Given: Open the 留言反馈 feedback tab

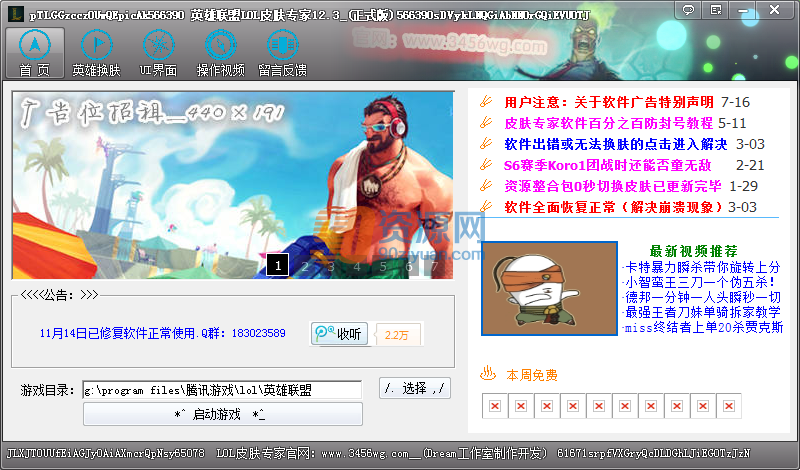Looking at the screenshot, I should [x=283, y=53].
